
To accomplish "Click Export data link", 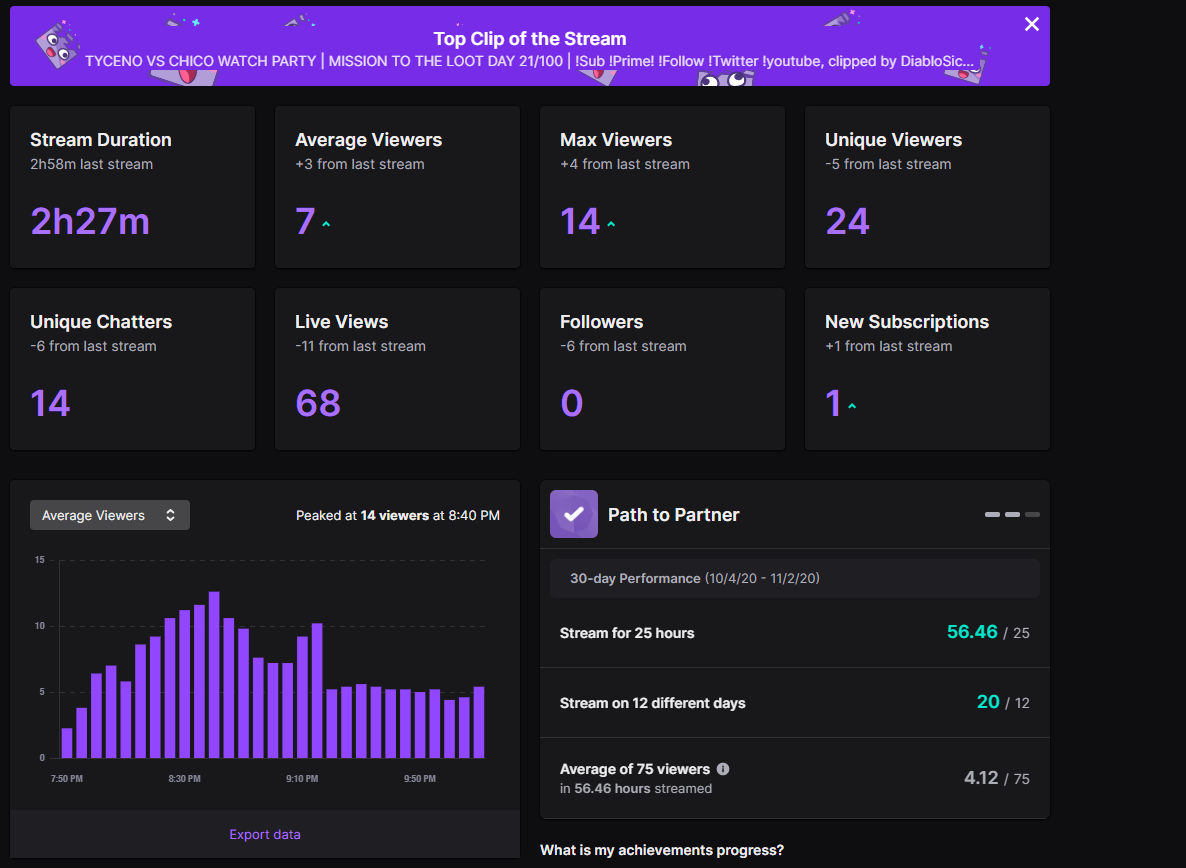I will click(265, 835).
